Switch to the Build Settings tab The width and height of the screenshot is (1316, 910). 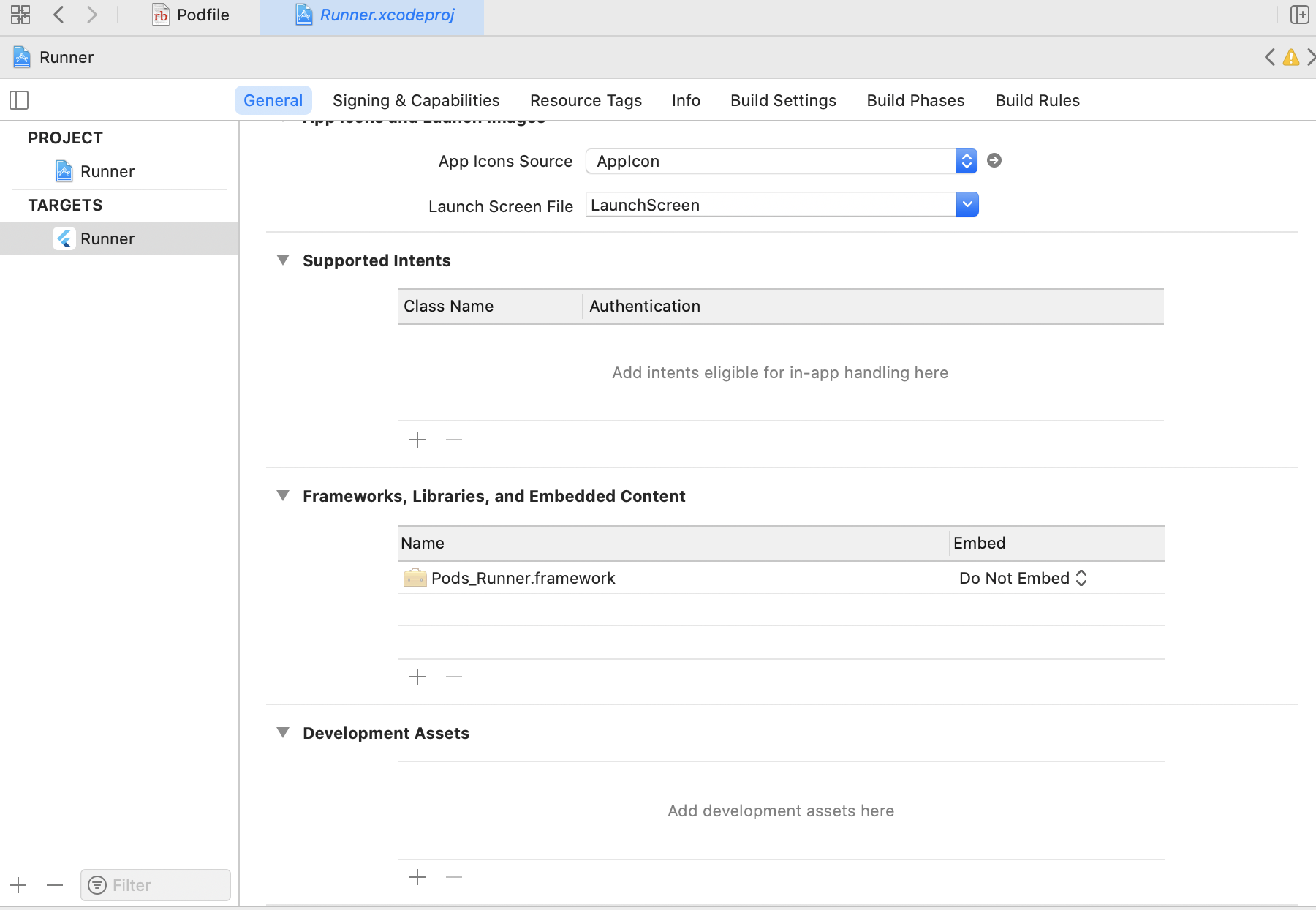click(783, 100)
